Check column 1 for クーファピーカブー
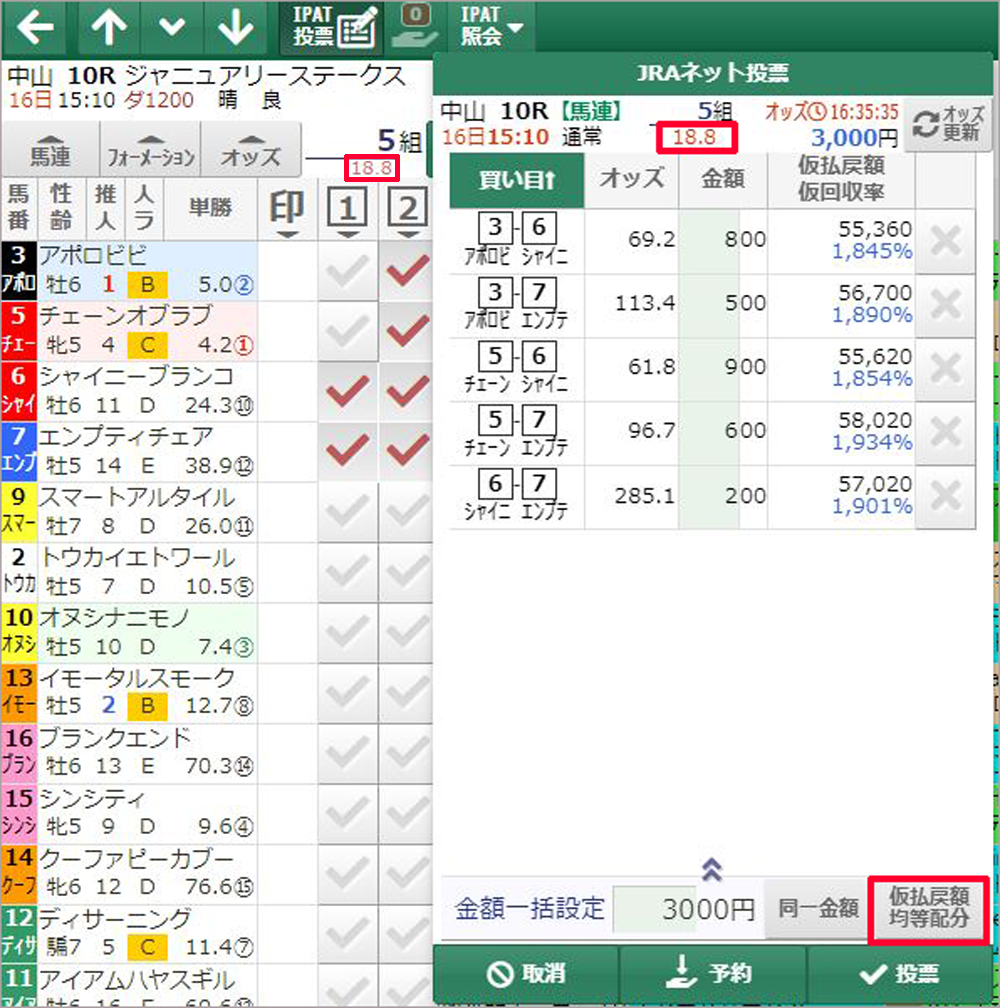Image resolution: width=1000 pixels, height=1008 pixels. click(x=348, y=874)
